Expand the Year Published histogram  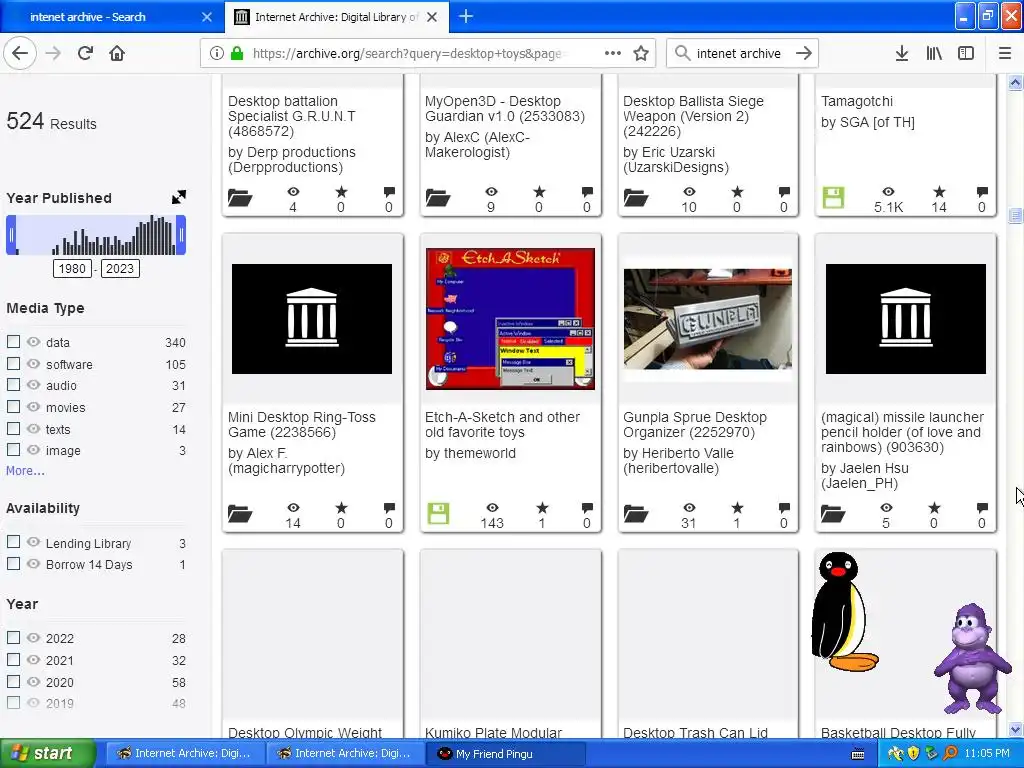coord(179,197)
